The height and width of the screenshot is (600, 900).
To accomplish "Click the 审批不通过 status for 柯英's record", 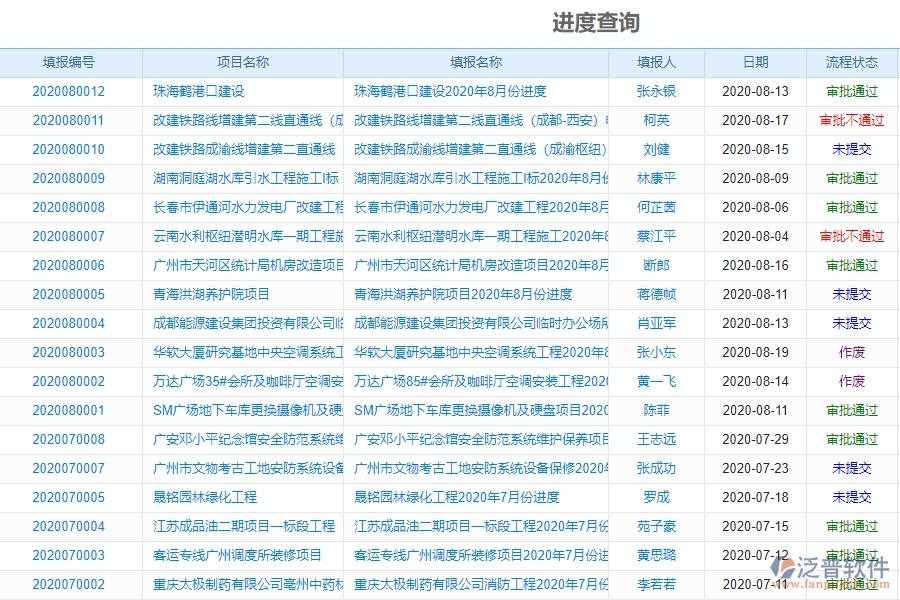I will tap(852, 119).
